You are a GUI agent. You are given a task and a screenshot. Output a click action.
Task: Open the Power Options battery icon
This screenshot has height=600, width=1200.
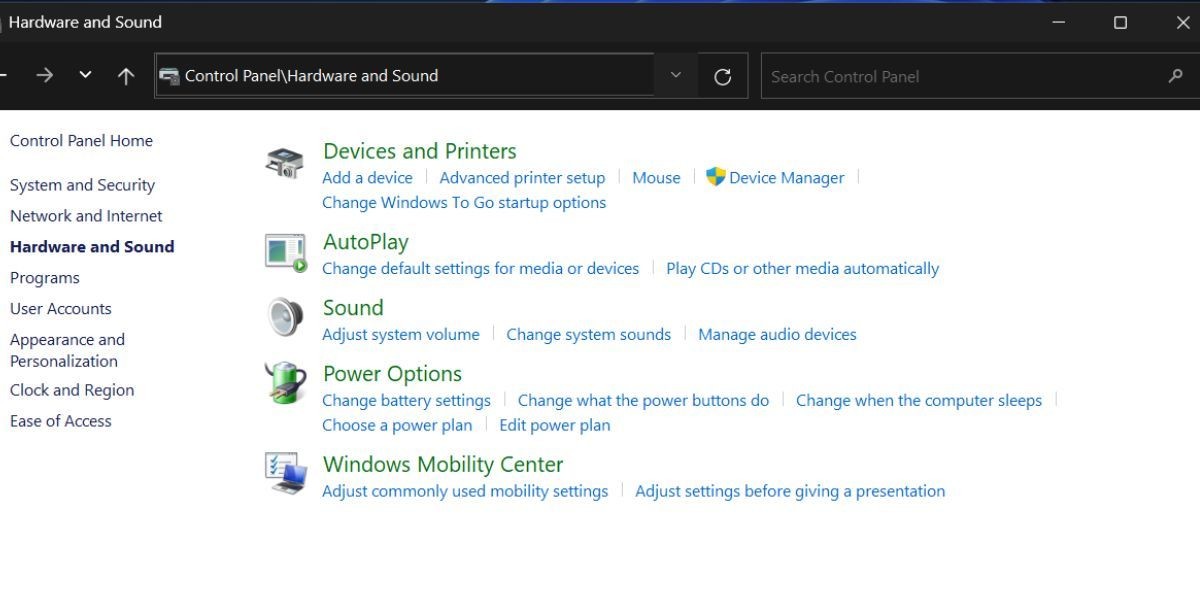click(x=285, y=383)
